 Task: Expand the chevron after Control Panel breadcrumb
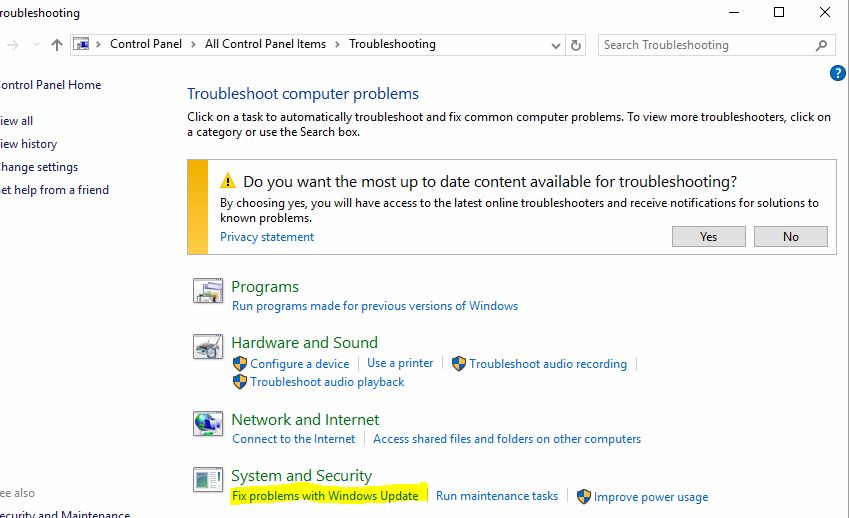[193, 44]
